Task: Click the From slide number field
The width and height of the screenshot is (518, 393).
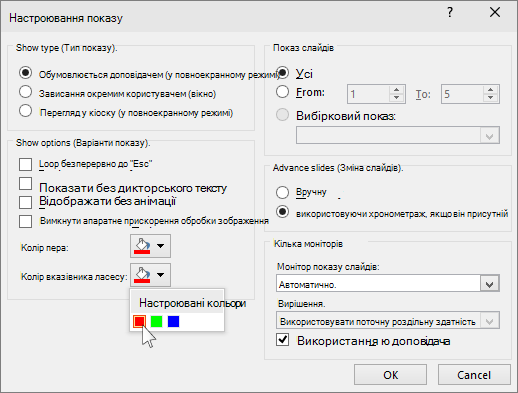Action: (x=368, y=94)
